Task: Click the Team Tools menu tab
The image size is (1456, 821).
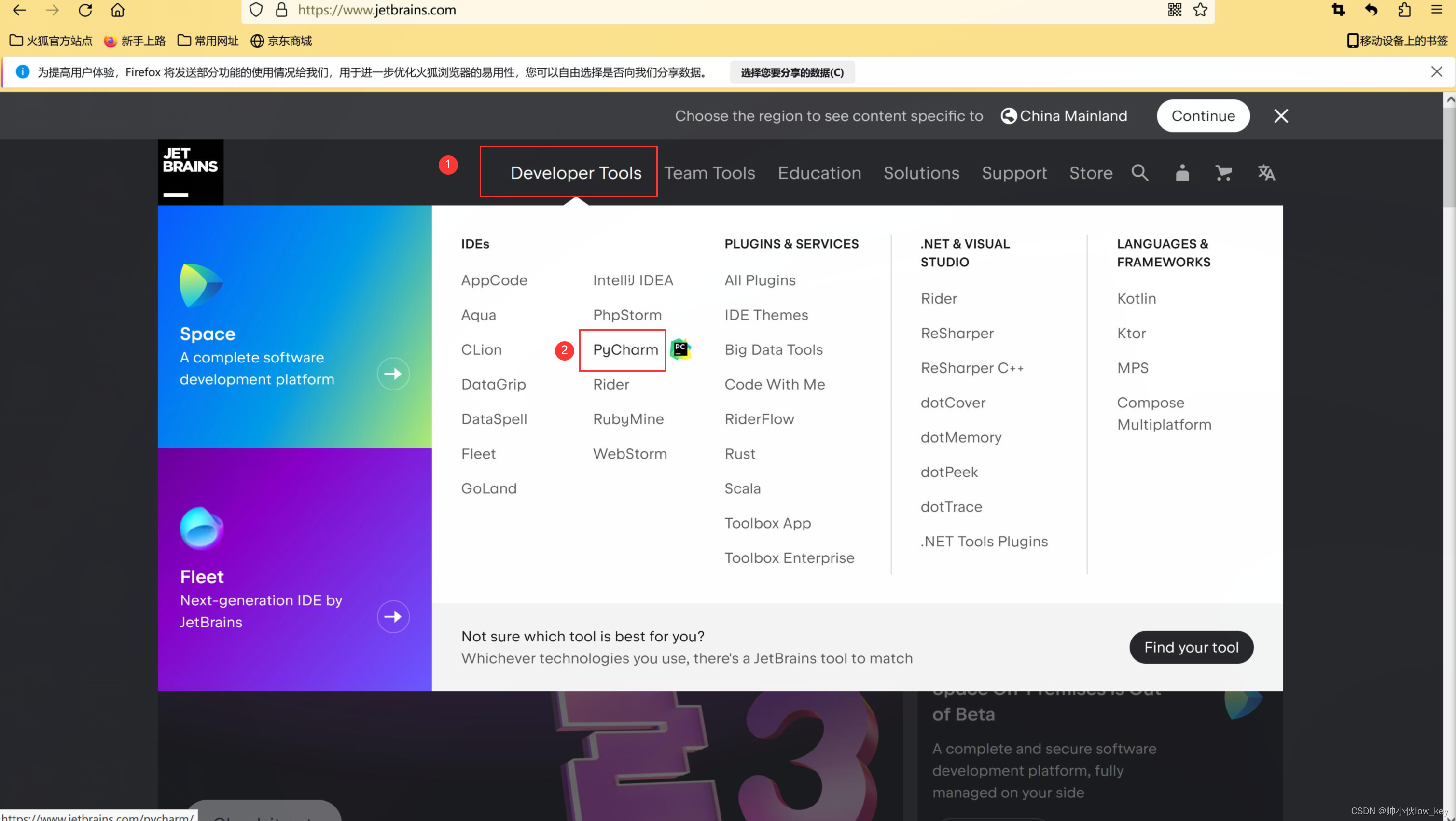Action: click(710, 173)
